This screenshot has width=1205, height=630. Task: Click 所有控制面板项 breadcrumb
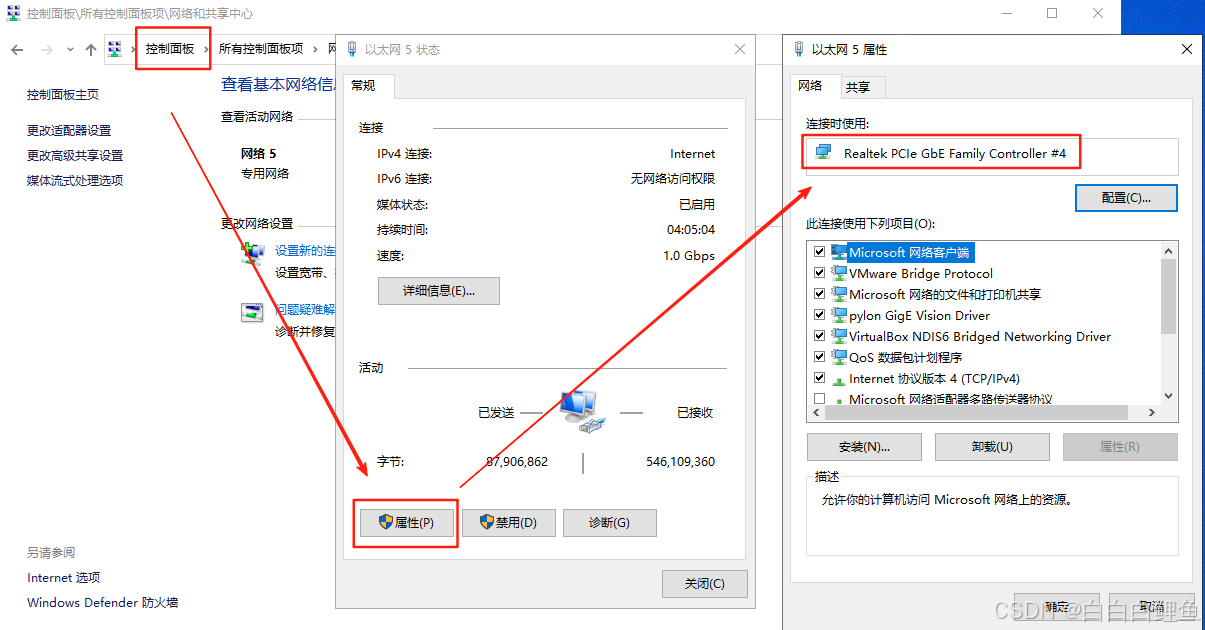[x=261, y=49]
